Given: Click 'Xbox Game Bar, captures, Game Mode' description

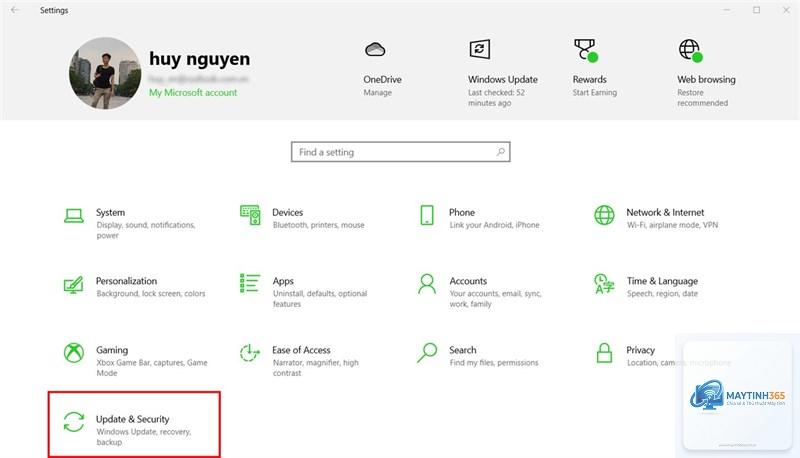Looking at the screenshot, I should pyautogui.click(x=152, y=368).
